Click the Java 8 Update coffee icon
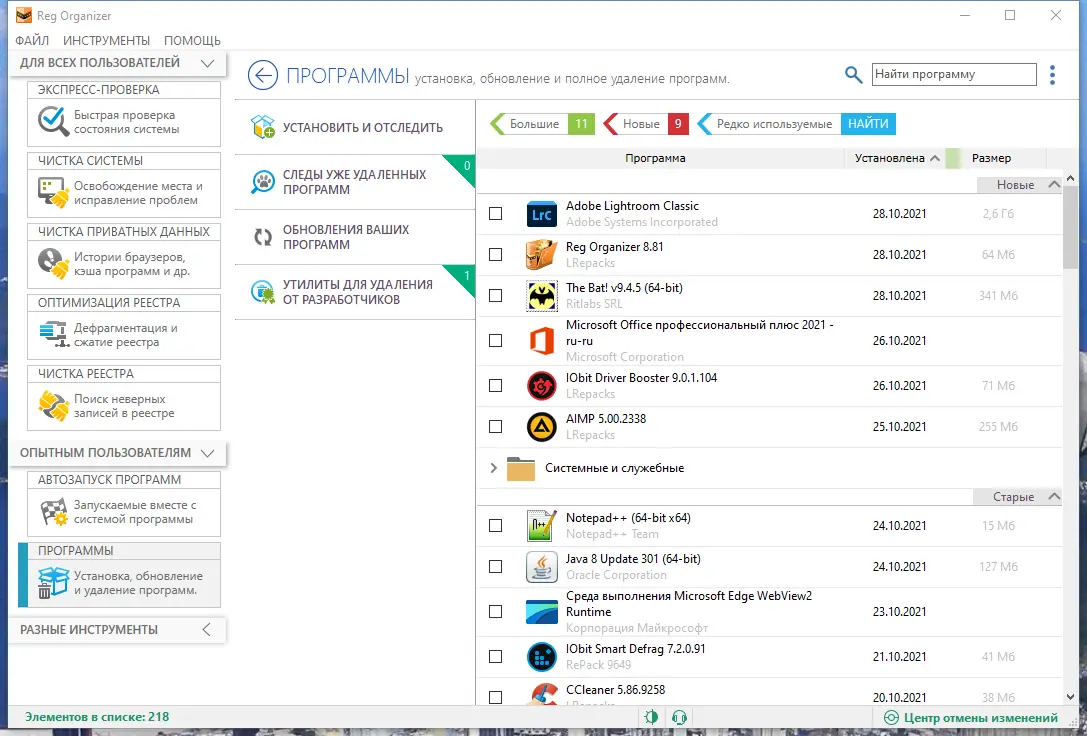The height and width of the screenshot is (736, 1087). (x=541, y=567)
